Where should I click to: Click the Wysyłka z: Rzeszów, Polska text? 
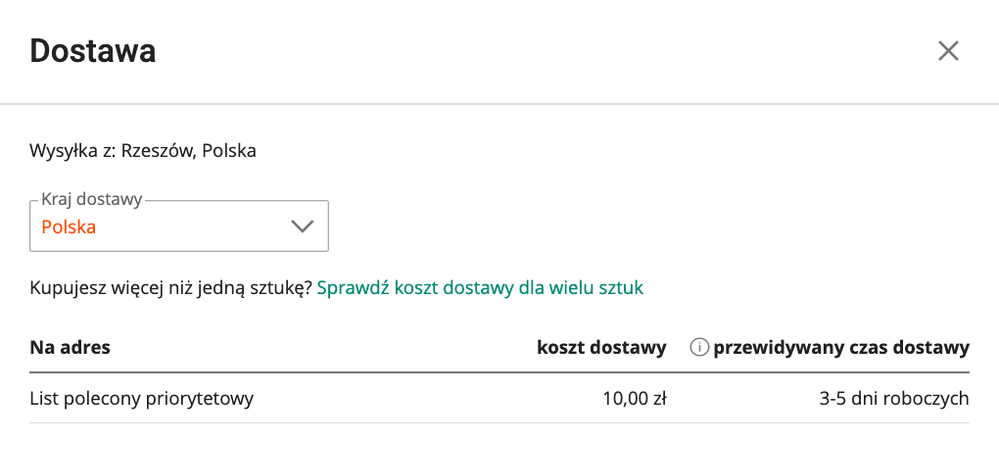coord(143,152)
